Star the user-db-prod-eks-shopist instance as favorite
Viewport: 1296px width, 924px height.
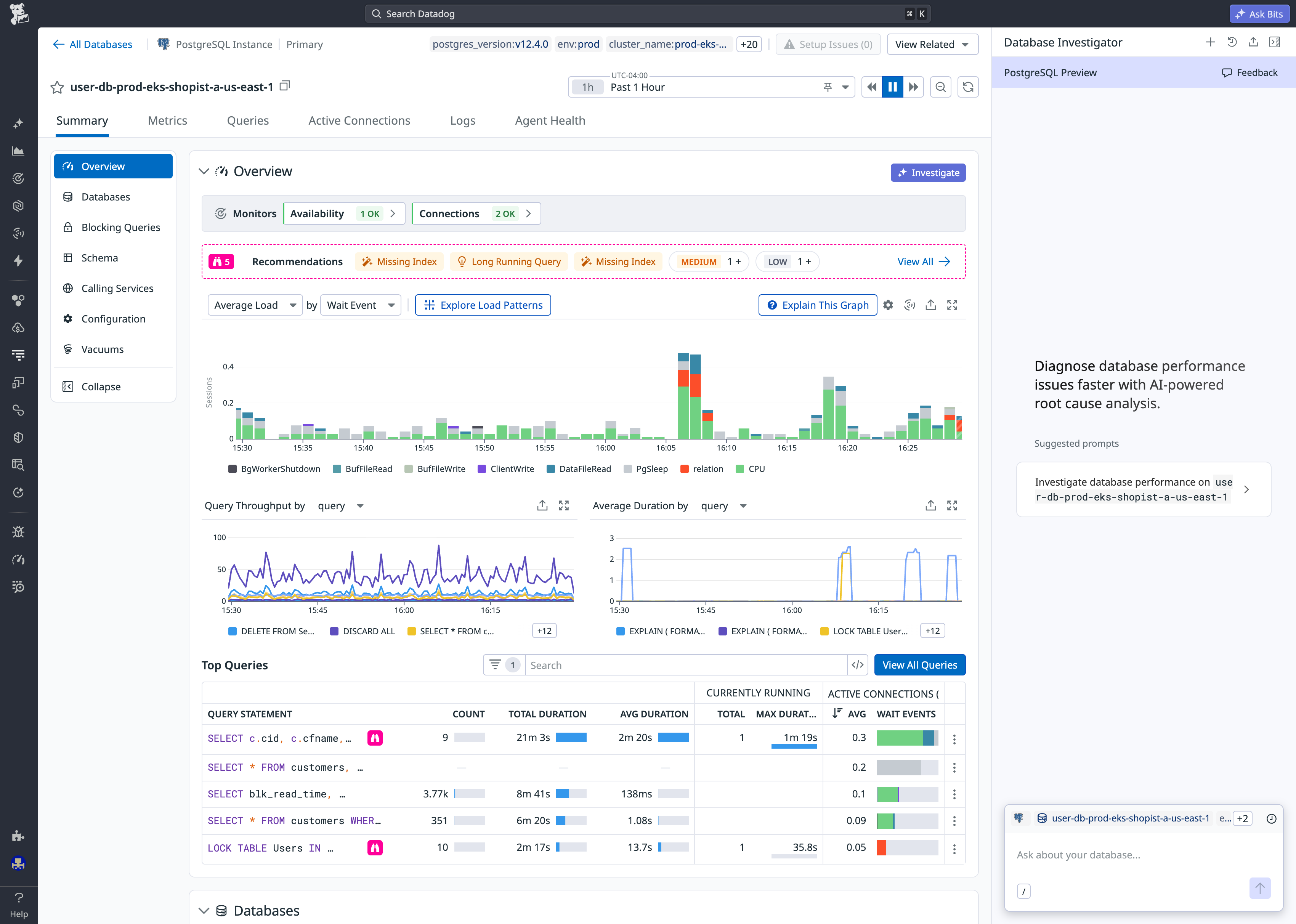pyautogui.click(x=57, y=87)
